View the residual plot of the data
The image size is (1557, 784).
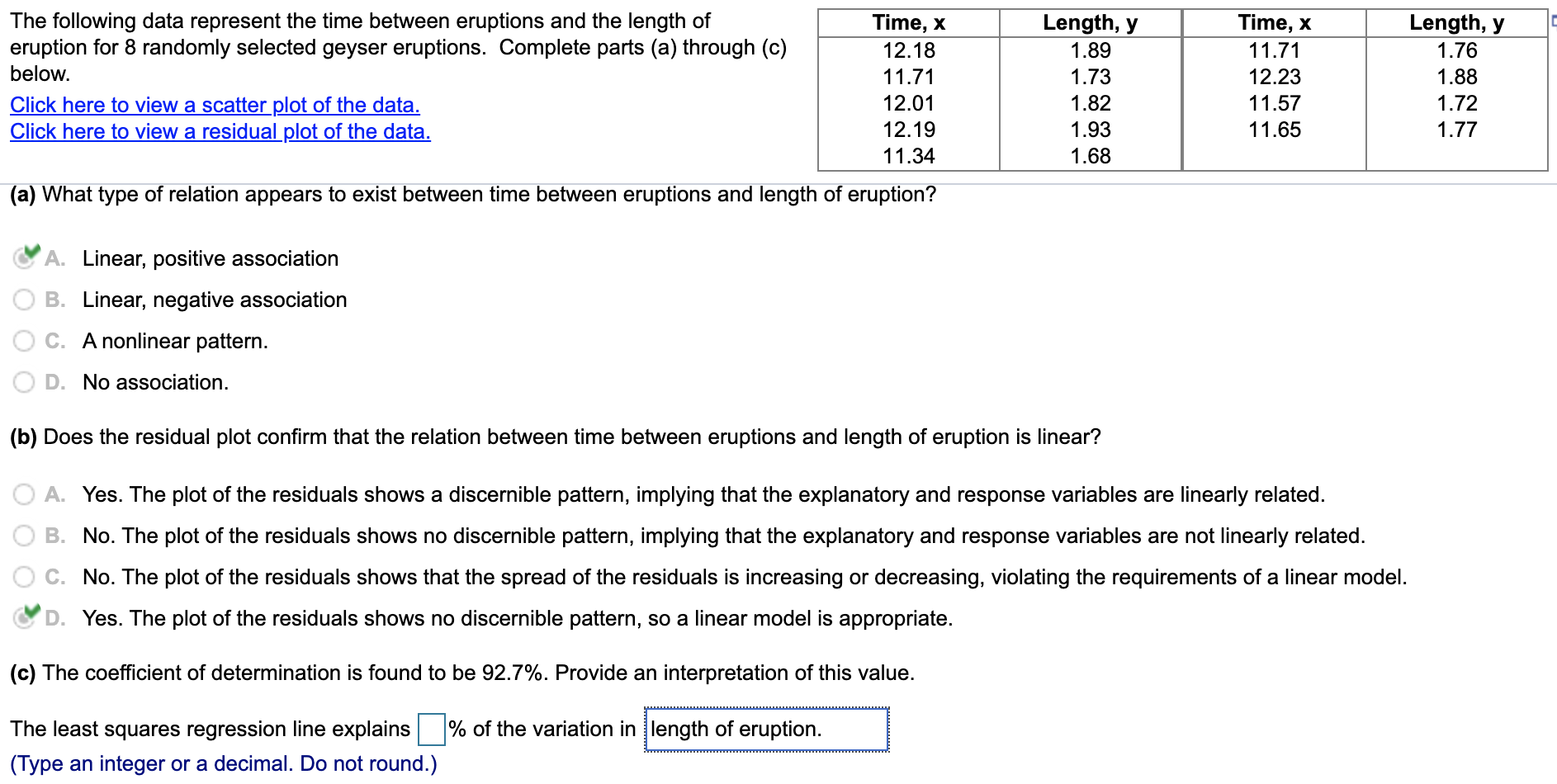[x=219, y=131]
